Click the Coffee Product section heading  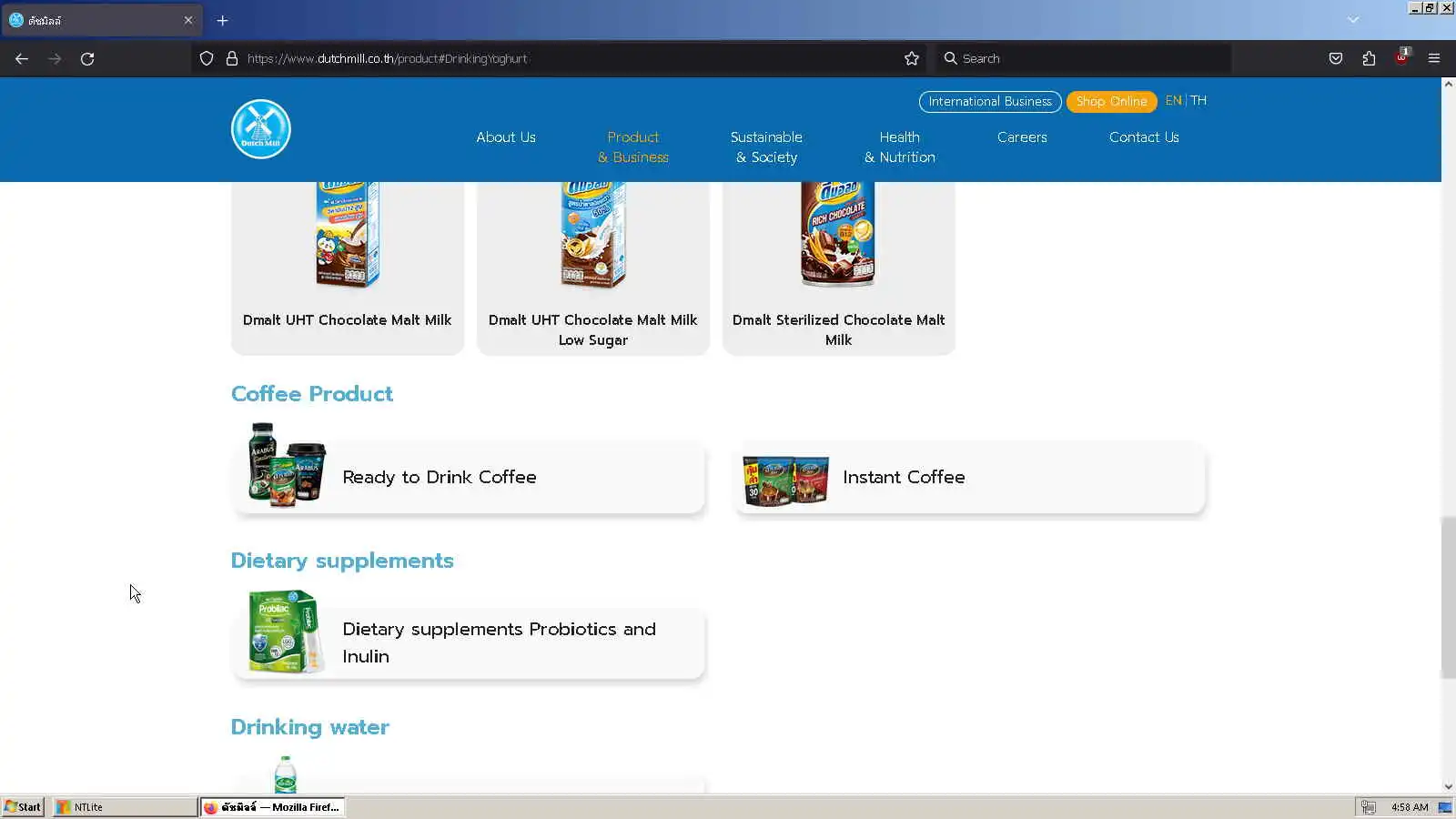tap(312, 394)
